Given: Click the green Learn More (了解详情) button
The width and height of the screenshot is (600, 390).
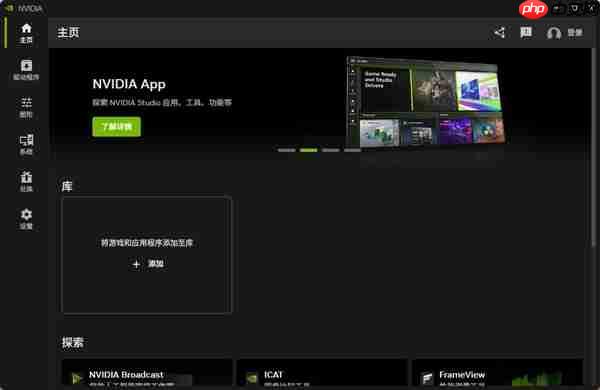Looking at the screenshot, I should 116,127.
